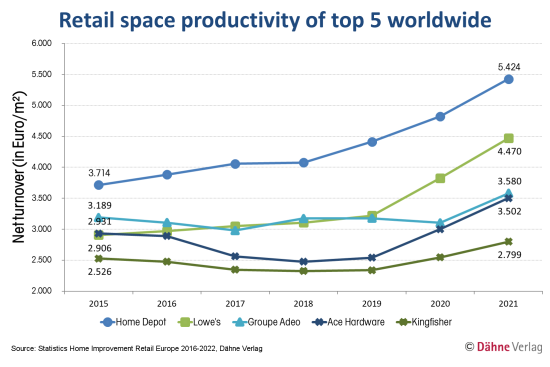
Task: Click the Lowe's 2021 square marker near 4.470
Action: tap(509, 138)
